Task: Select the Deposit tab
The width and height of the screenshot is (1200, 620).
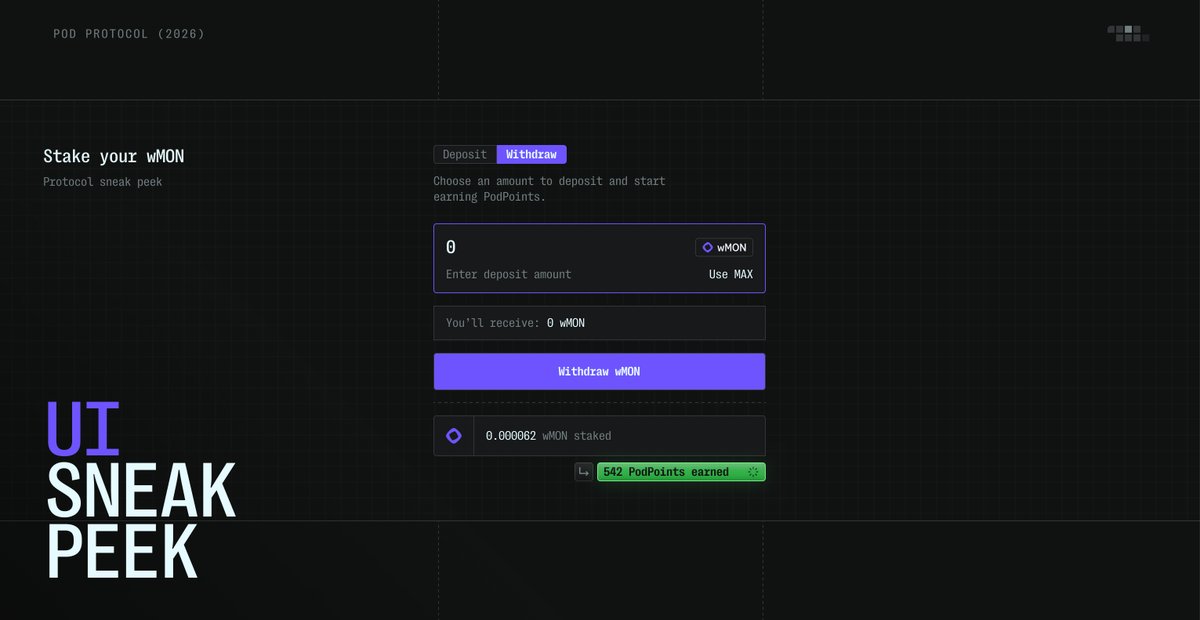Action: 464,154
